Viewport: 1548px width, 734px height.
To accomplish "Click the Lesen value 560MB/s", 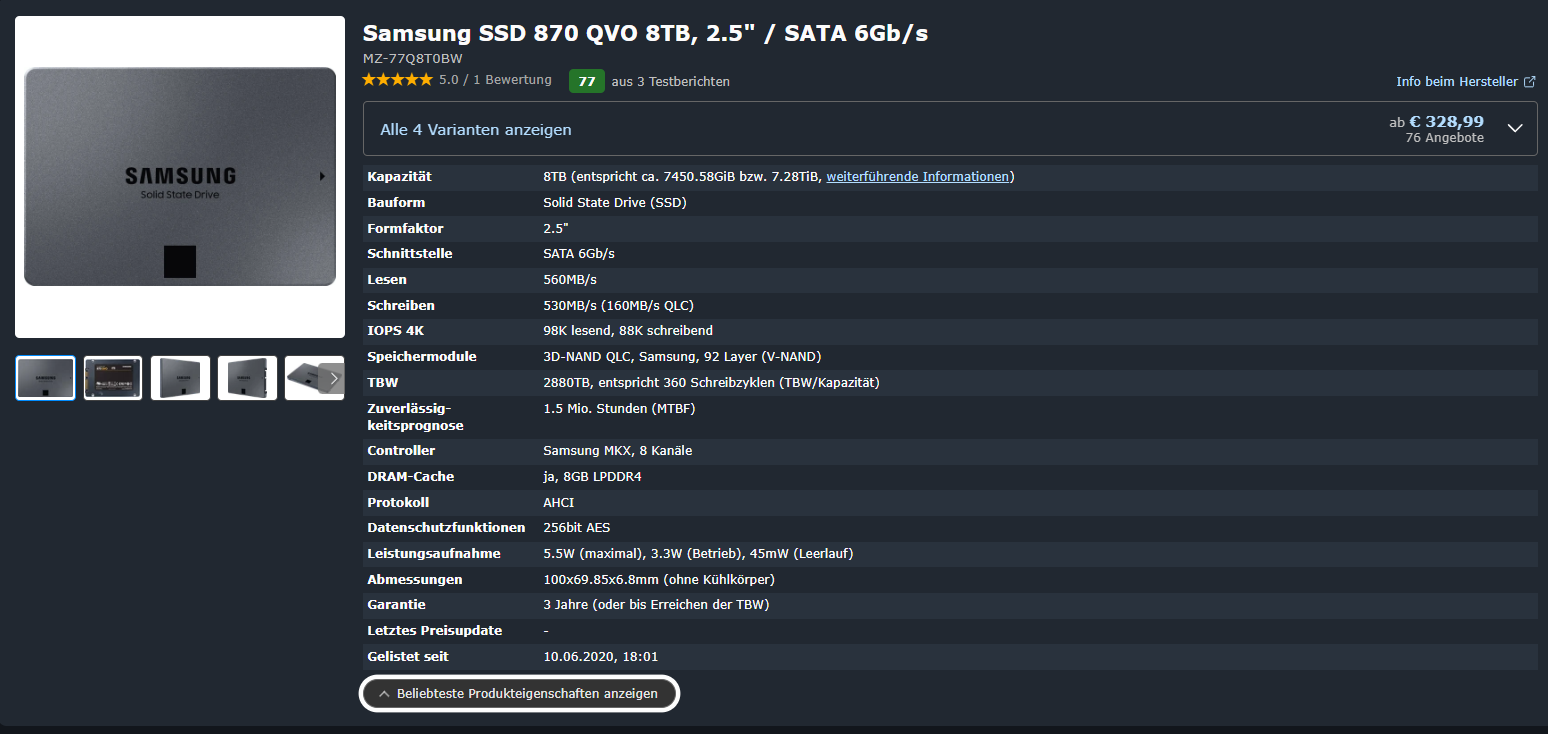I will [x=570, y=280].
